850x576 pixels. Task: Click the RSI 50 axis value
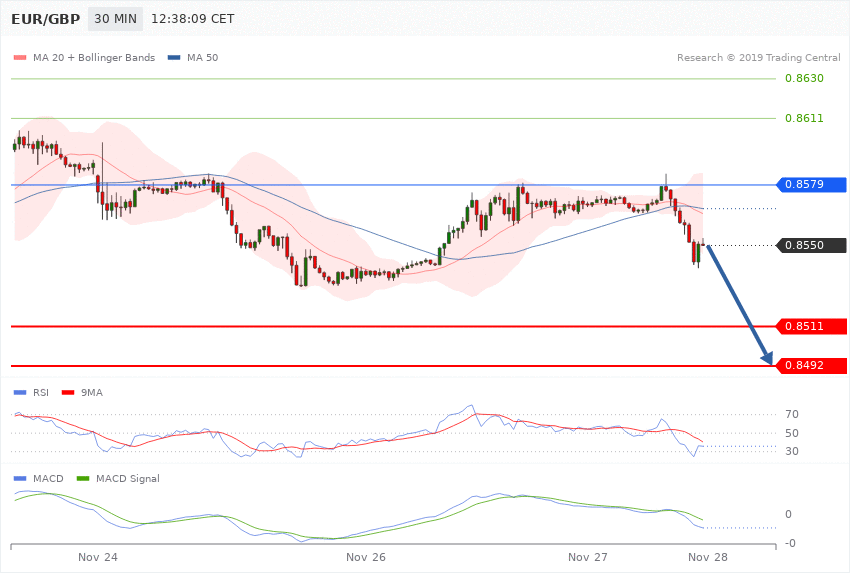coord(791,433)
